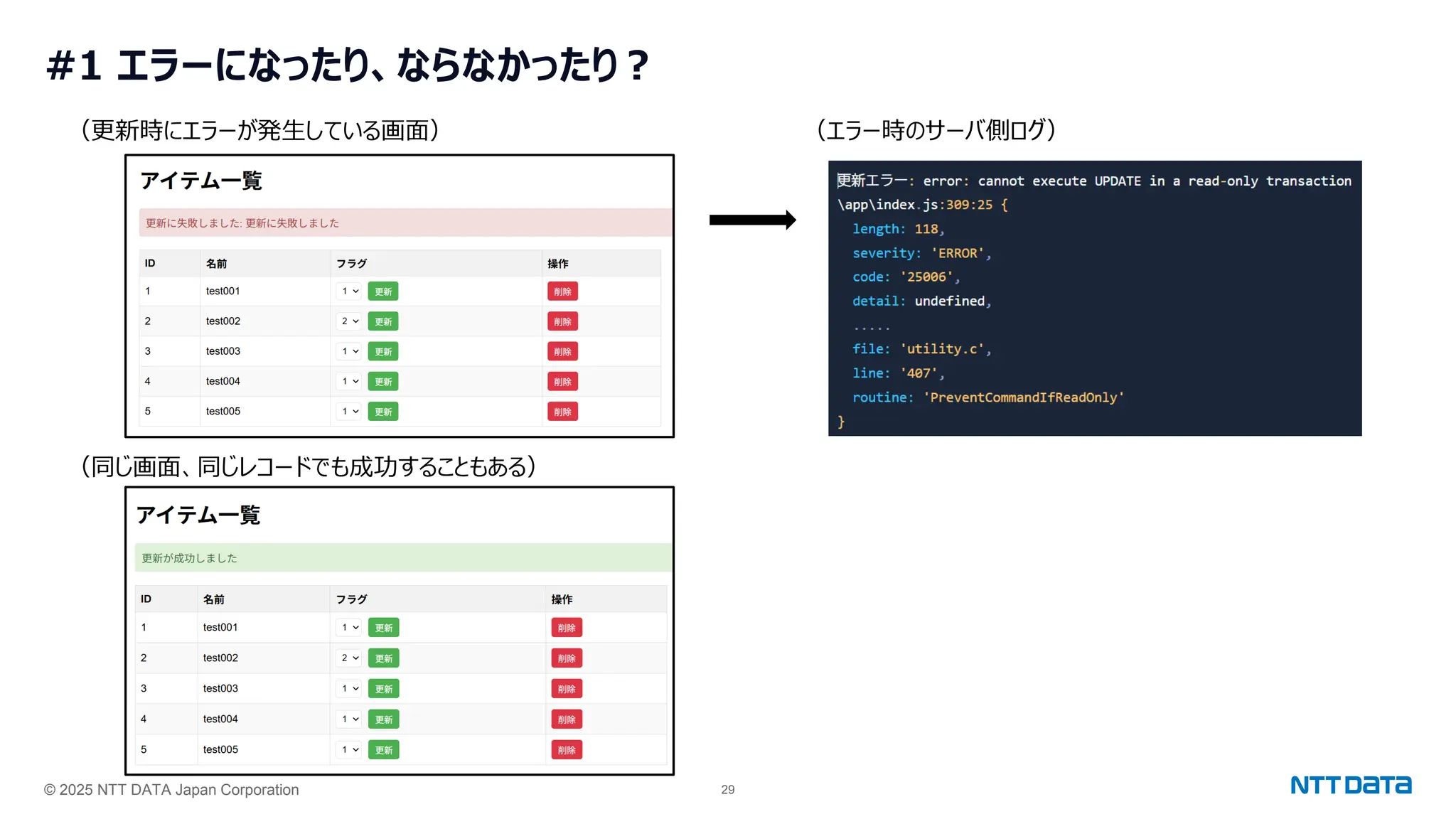Screen dimensions: 1456x819
Task: Click 更新 button for test003 in top table
Action: point(382,351)
